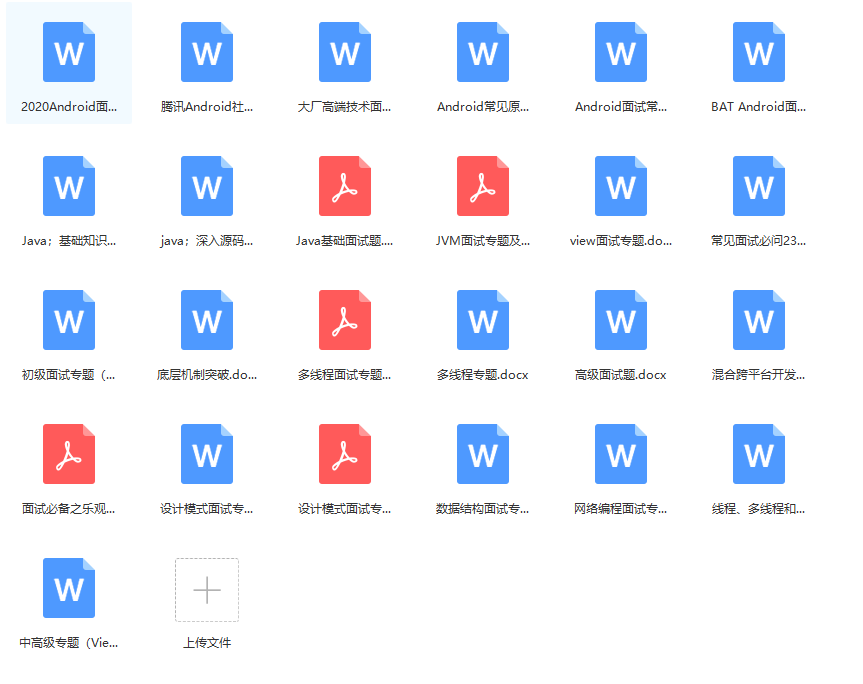Select the PDF icon for 设计模式面试专...
Image resolution: width=863 pixels, height=684 pixels.
(345, 454)
